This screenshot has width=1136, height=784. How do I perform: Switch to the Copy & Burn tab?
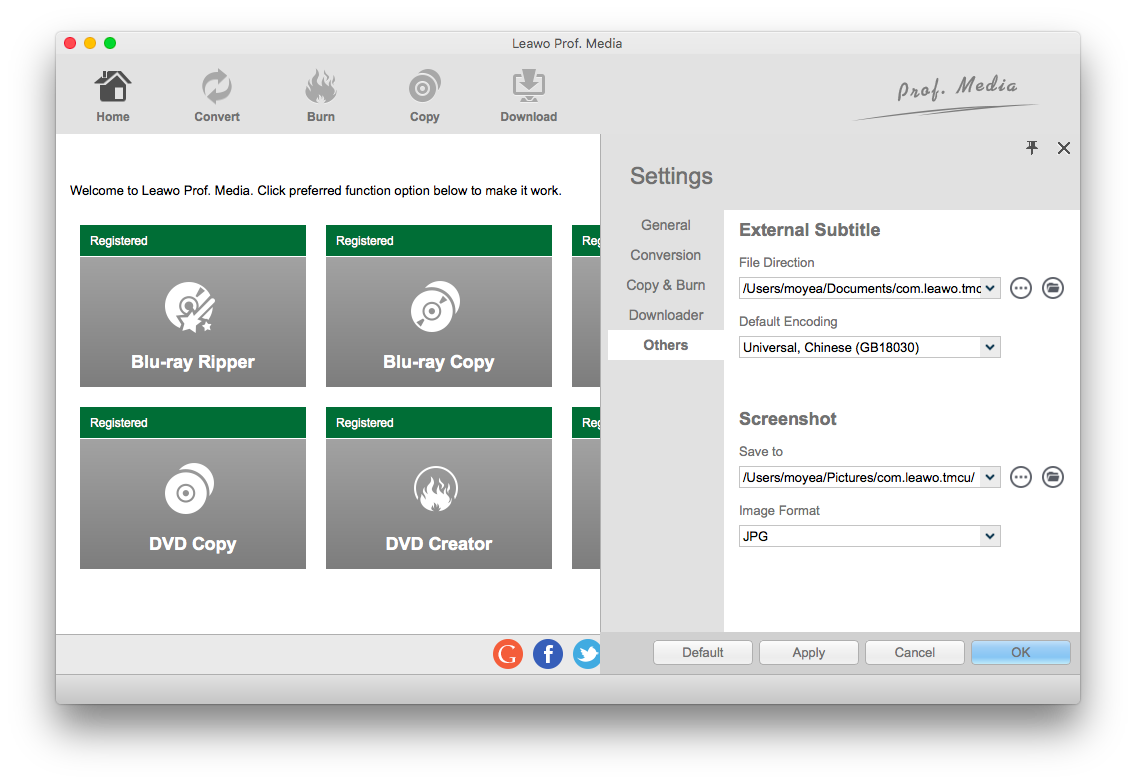tap(666, 285)
